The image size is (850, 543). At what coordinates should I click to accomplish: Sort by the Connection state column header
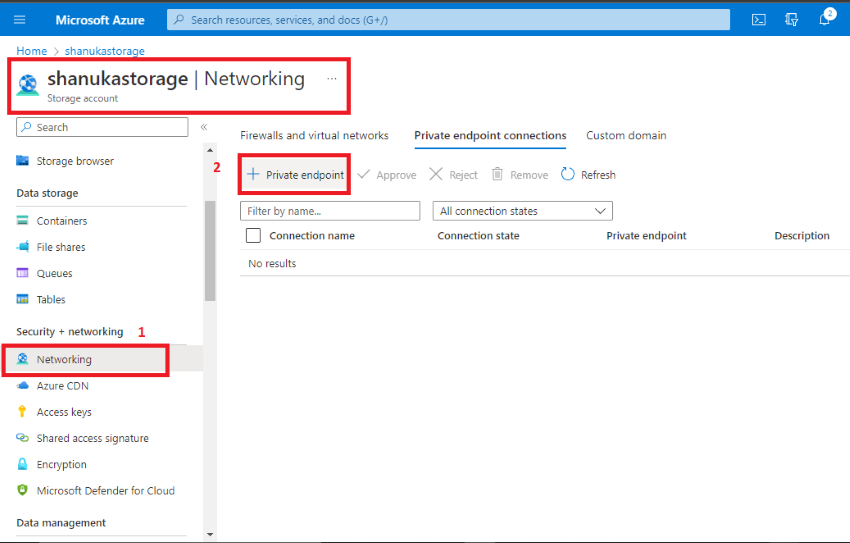pyautogui.click(x=478, y=236)
